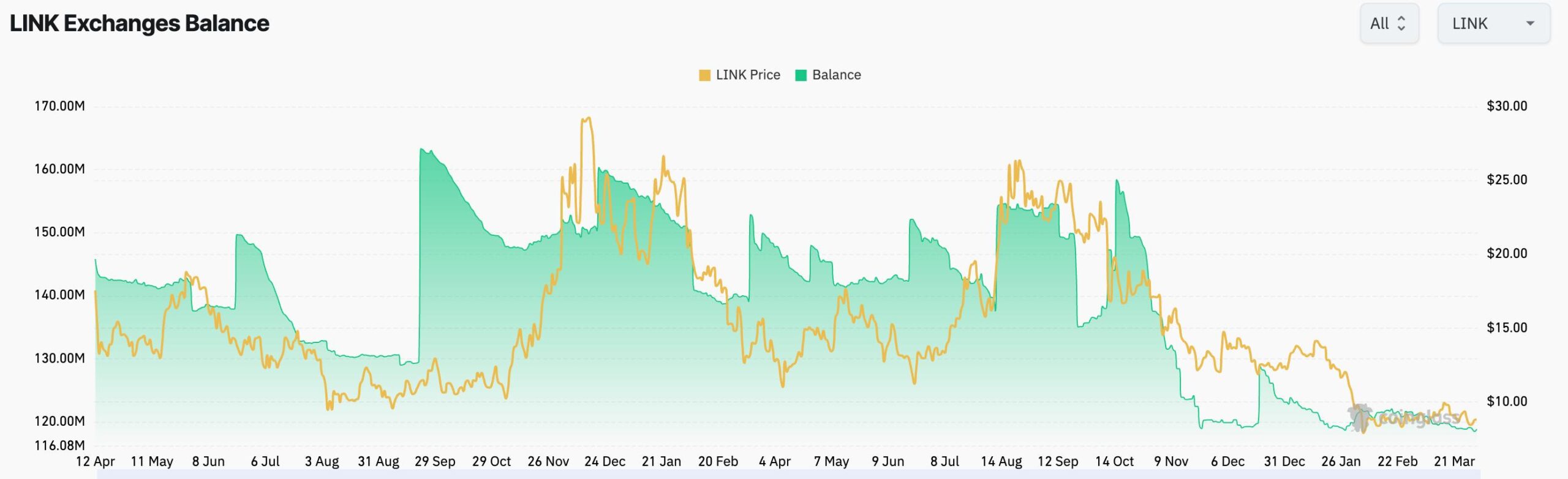Select the 3 Aug date label

tap(322, 461)
